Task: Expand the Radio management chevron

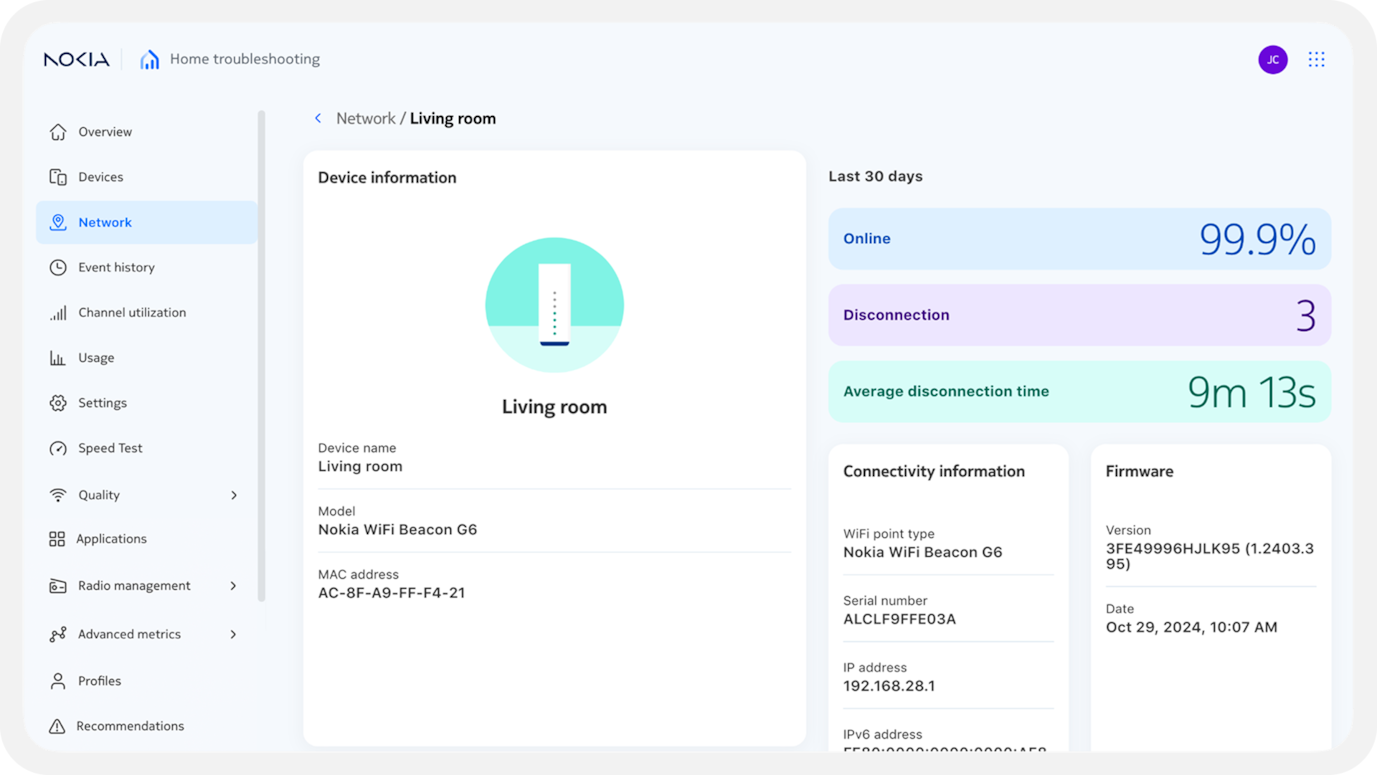Action: pyautogui.click(x=234, y=586)
